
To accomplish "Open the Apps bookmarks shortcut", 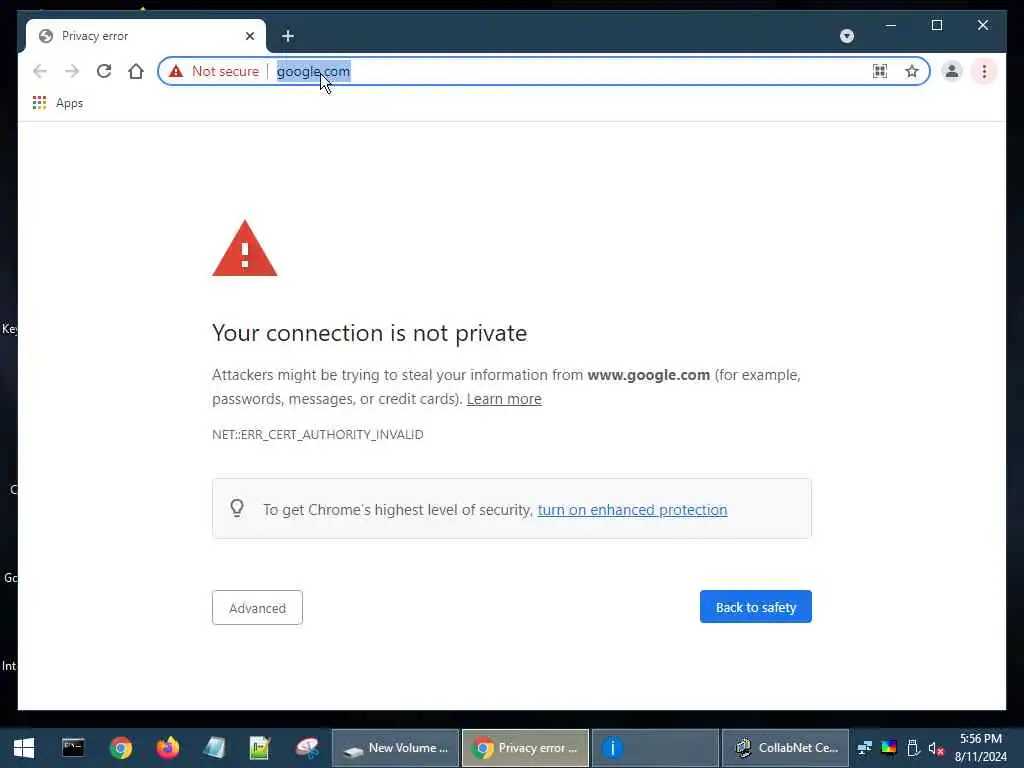I will pos(58,103).
